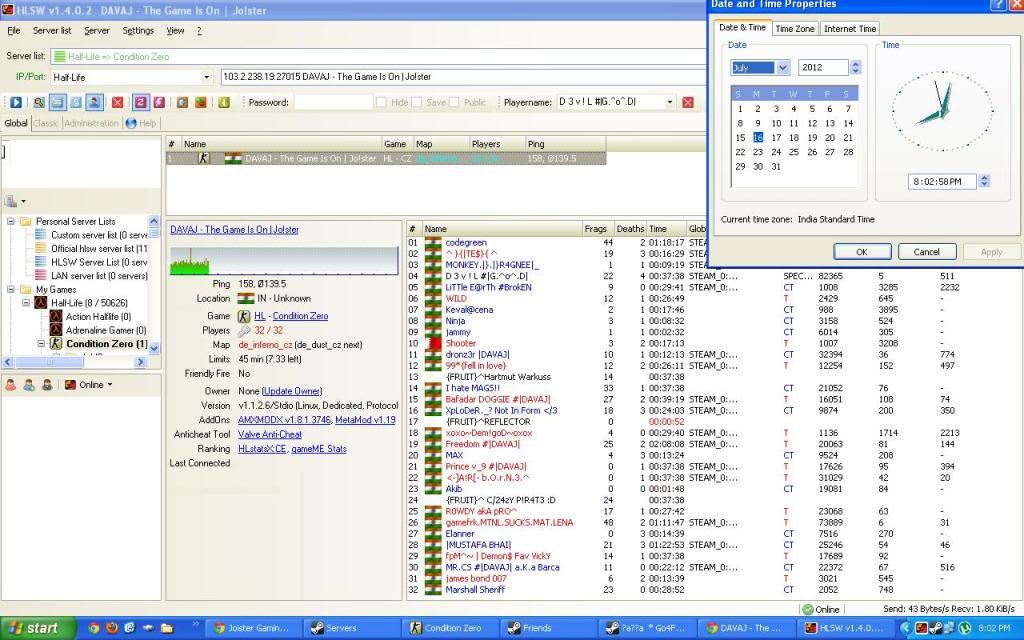
Task: Click the bar chart icon above server tree
Action: 11,201
